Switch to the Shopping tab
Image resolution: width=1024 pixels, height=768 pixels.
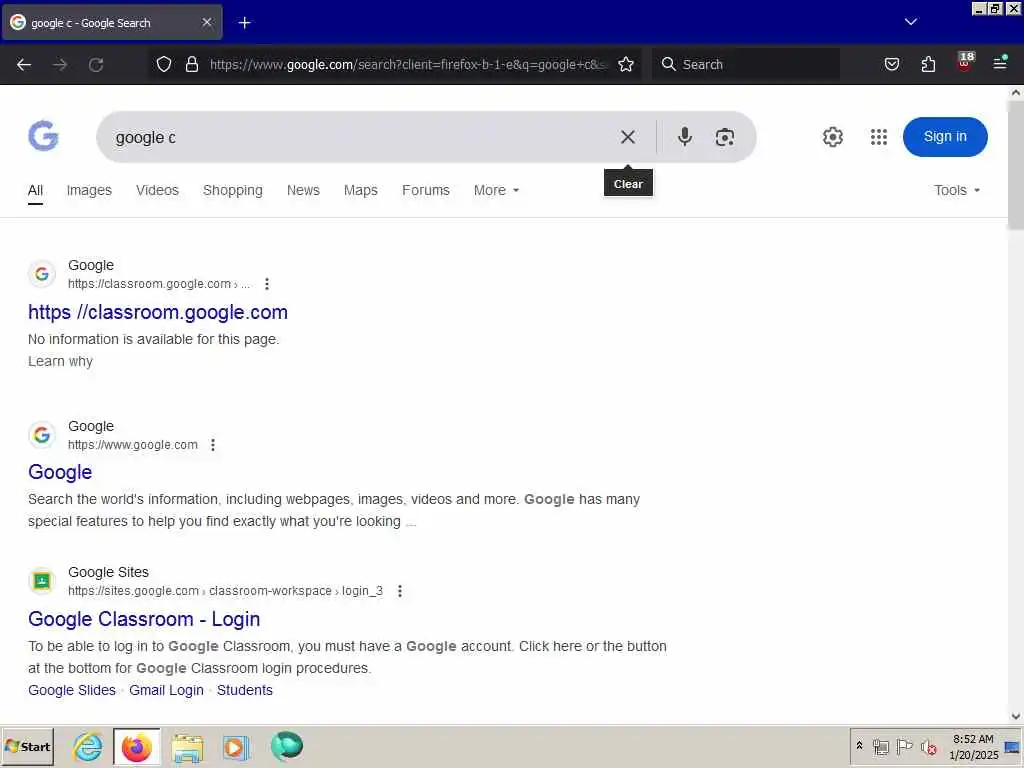(232, 190)
